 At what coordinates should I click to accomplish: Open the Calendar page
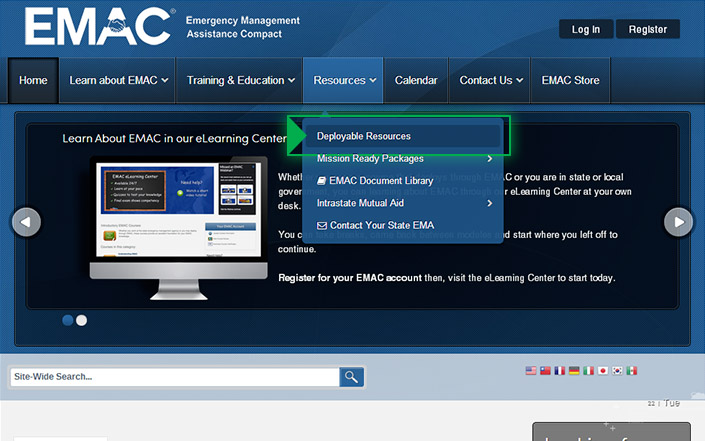click(416, 80)
